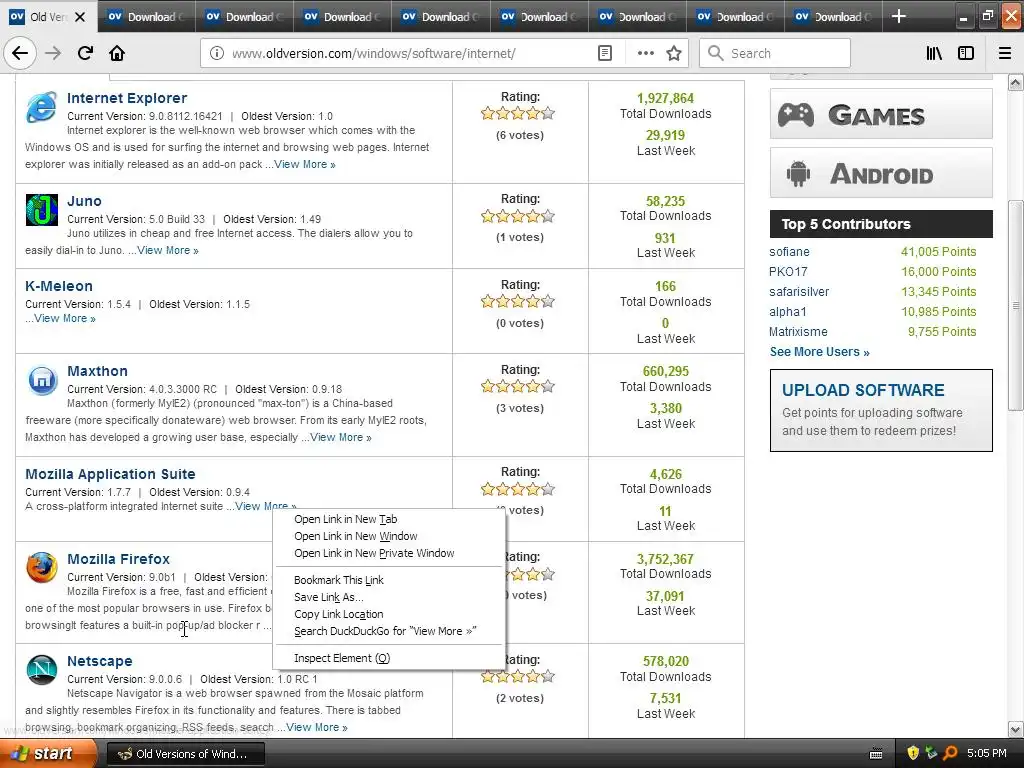The image size is (1024, 768).
Task: Show site information icon in address bar
Action: coord(217,53)
